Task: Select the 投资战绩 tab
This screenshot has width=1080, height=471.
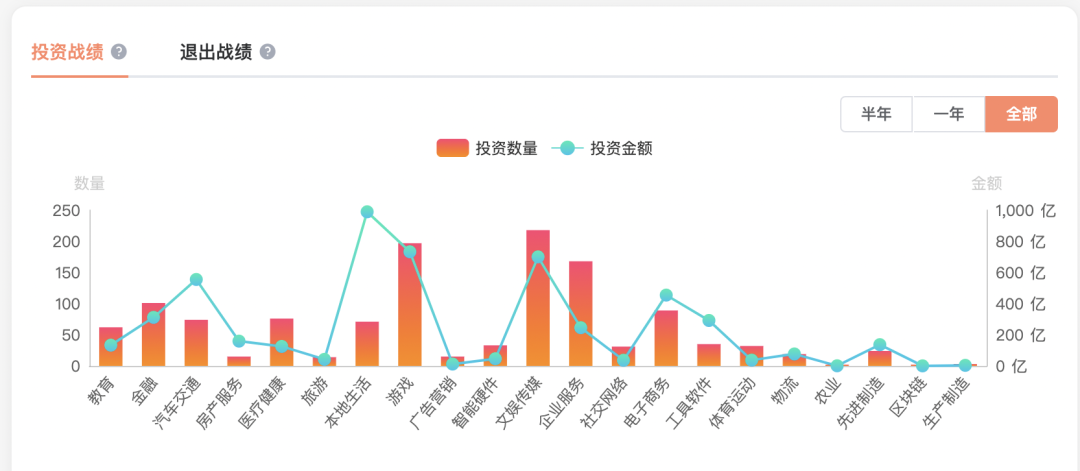Action: click(68, 52)
